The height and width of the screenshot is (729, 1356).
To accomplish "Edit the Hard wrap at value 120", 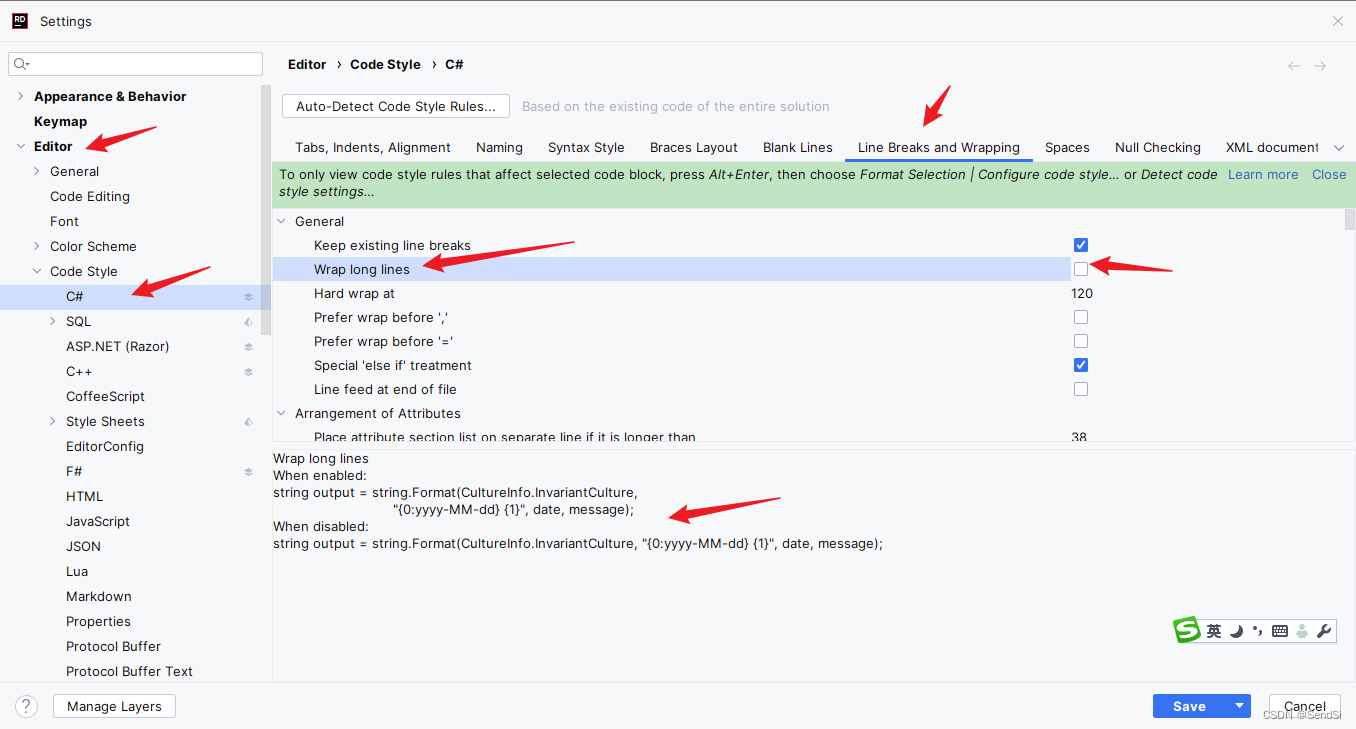I will point(1082,293).
